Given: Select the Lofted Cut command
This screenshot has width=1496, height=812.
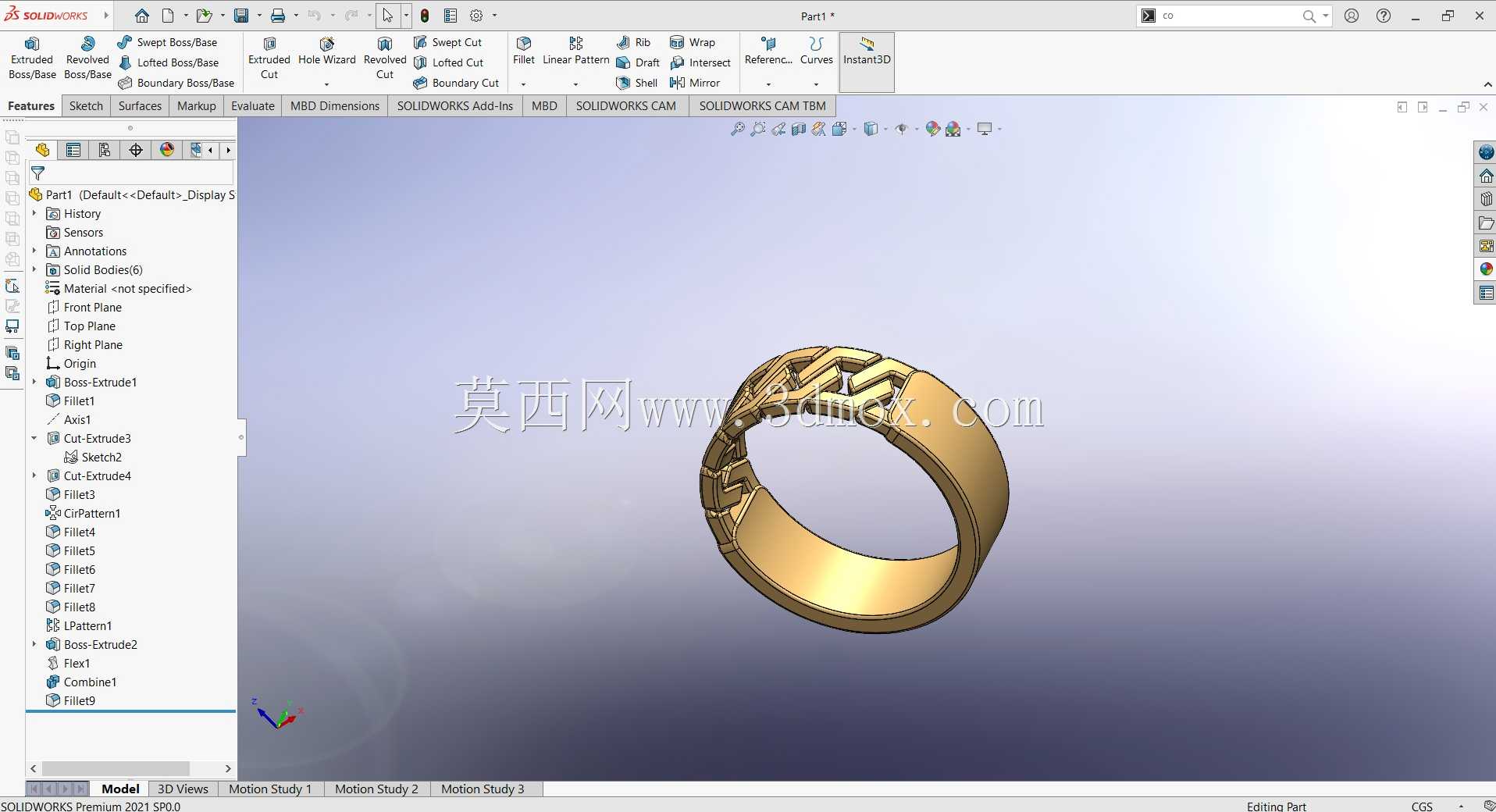Looking at the screenshot, I should point(449,62).
